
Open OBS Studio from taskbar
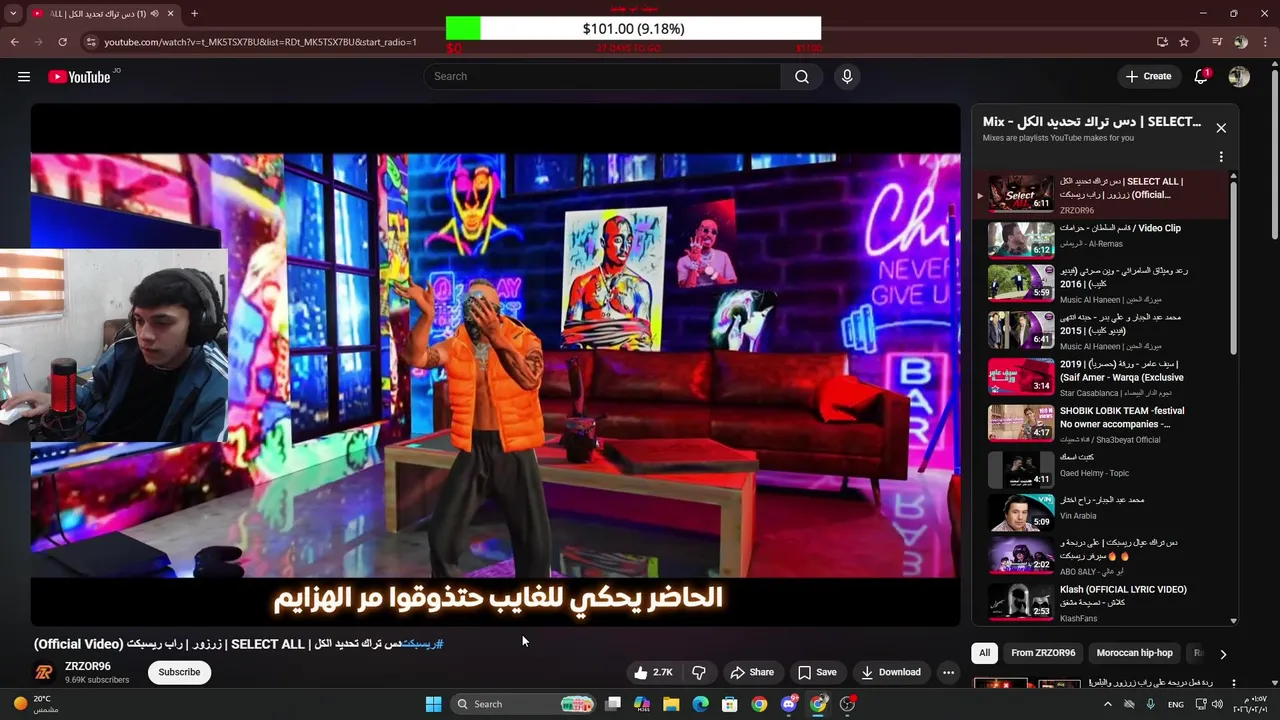[848, 704]
